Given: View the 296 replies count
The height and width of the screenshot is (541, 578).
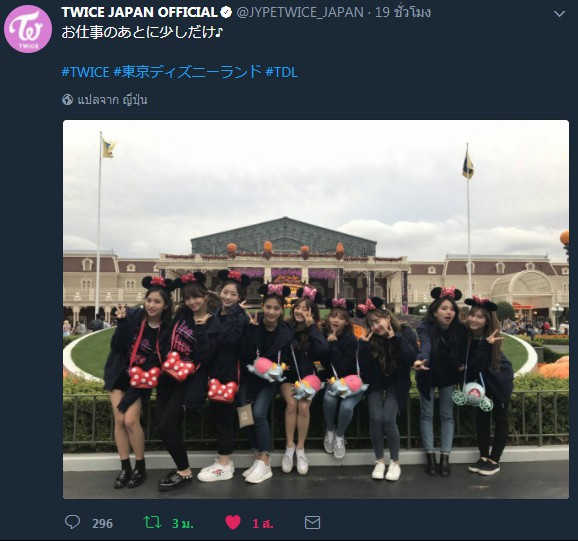Looking at the screenshot, I should coord(102,523).
